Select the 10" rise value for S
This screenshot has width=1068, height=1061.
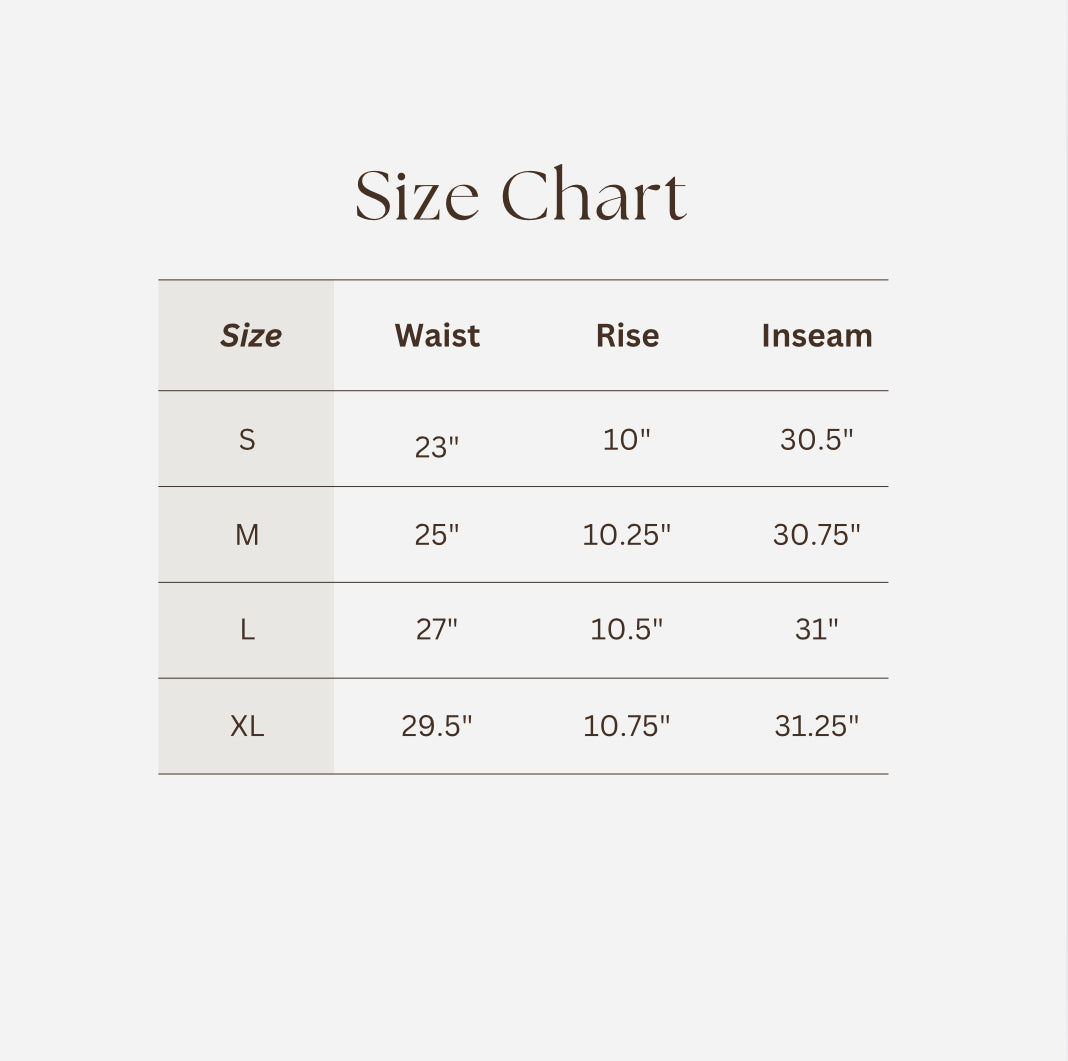click(x=627, y=439)
